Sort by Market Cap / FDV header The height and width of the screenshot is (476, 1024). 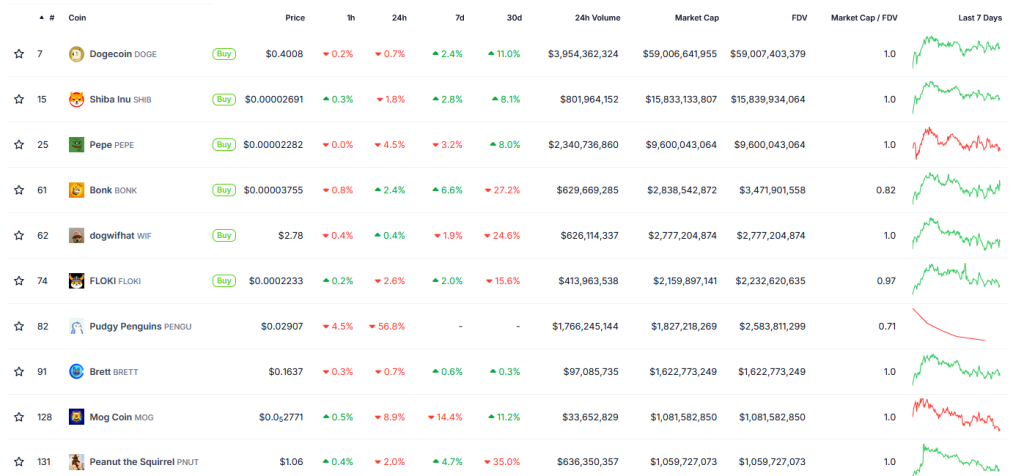pos(864,18)
